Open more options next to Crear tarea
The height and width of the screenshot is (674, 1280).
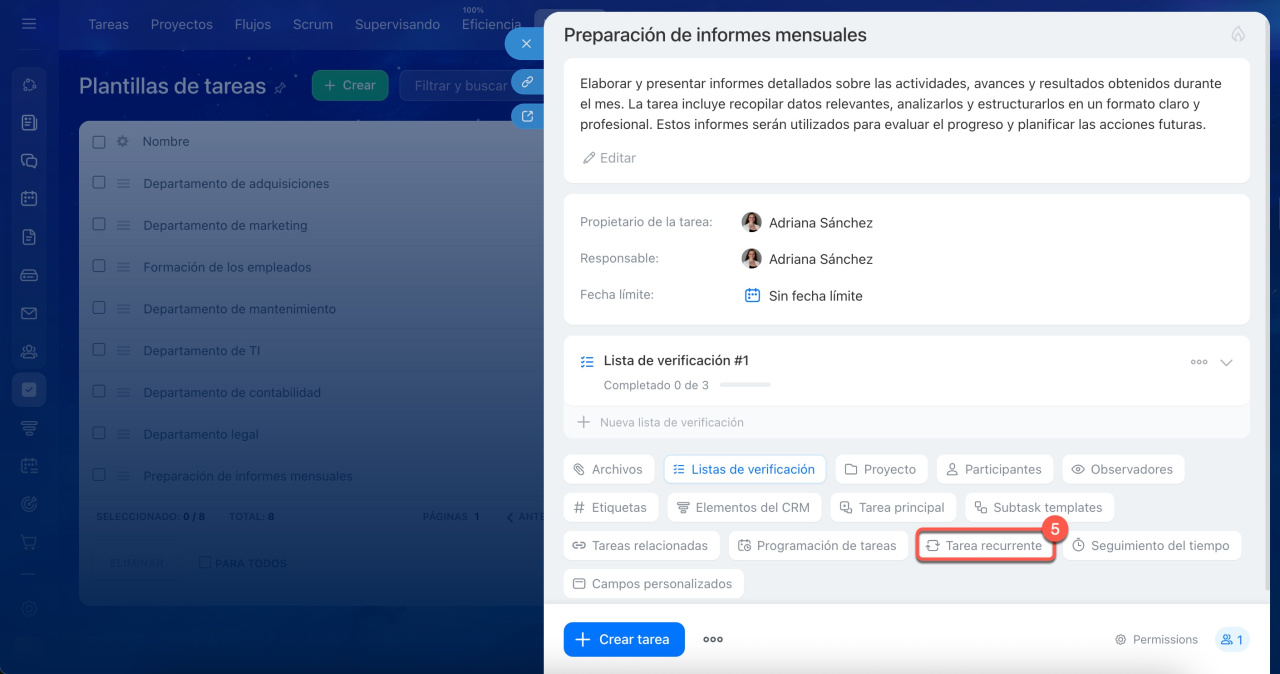click(713, 640)
